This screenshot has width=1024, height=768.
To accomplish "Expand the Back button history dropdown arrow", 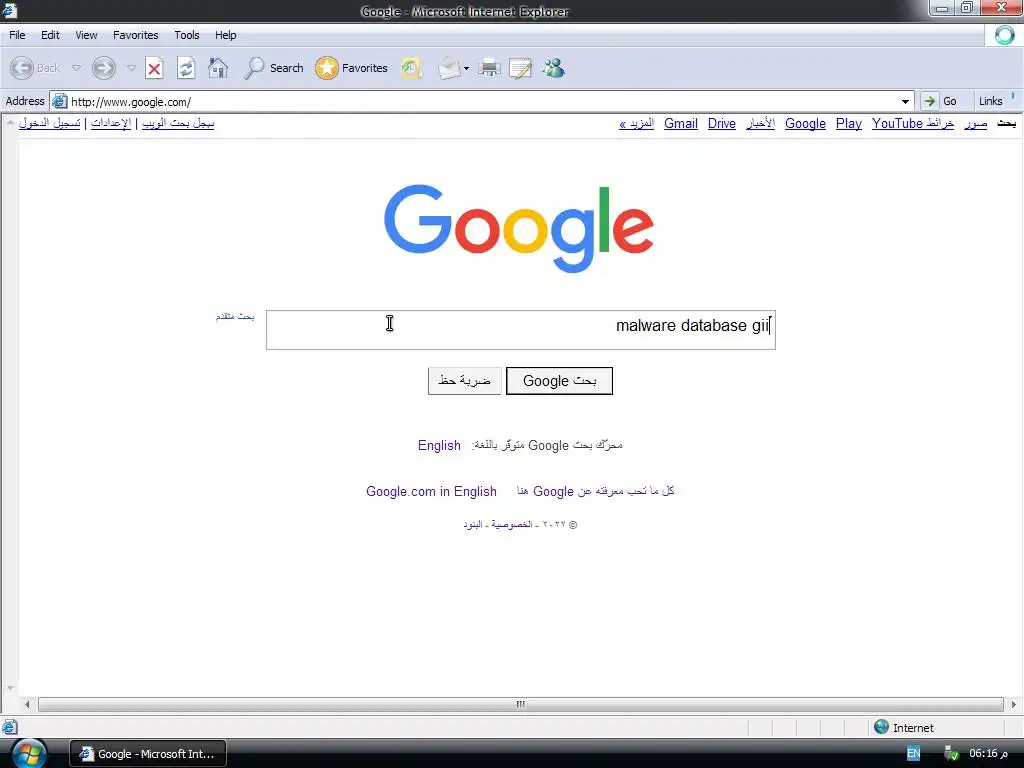I will tap(76, 68).
